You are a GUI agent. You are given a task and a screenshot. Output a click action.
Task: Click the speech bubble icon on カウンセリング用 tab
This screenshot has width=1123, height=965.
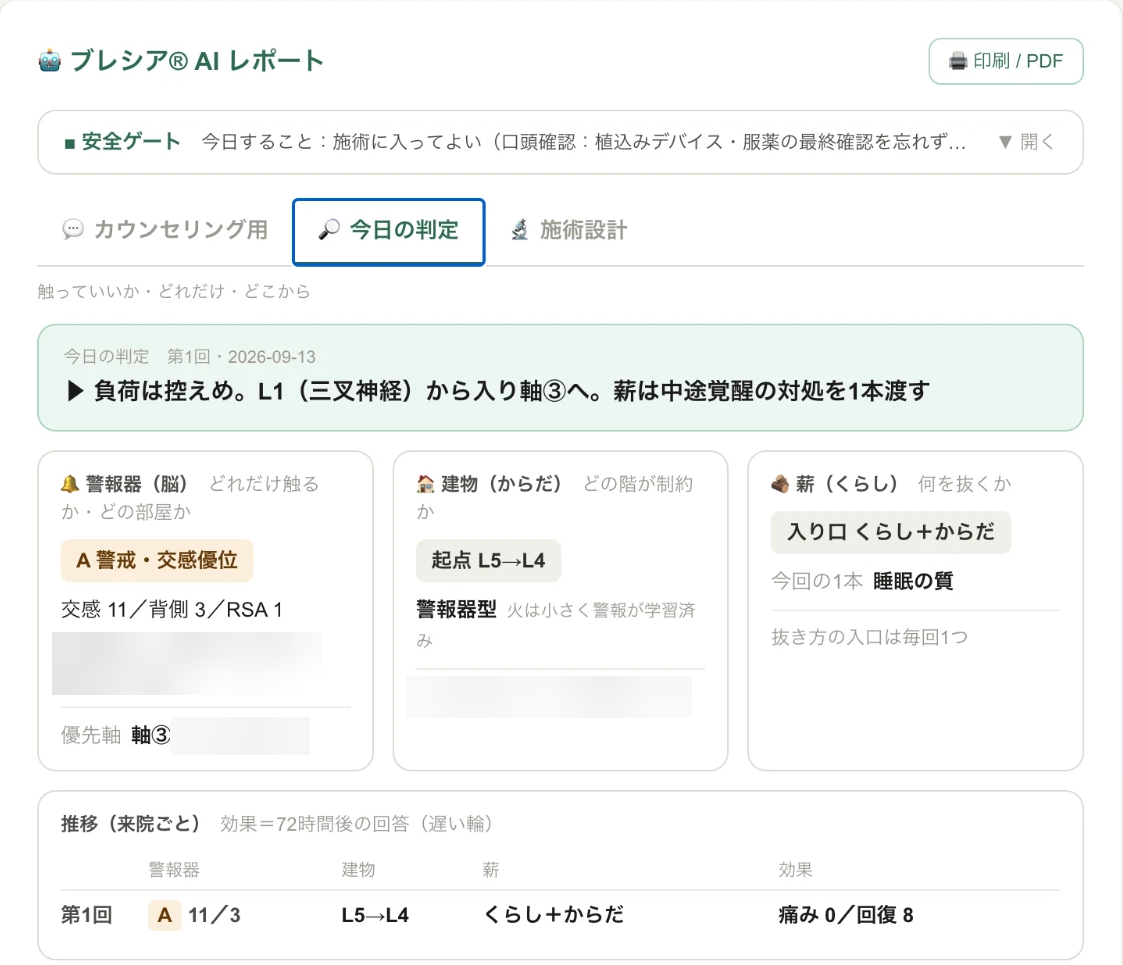(x=73, y=230)
